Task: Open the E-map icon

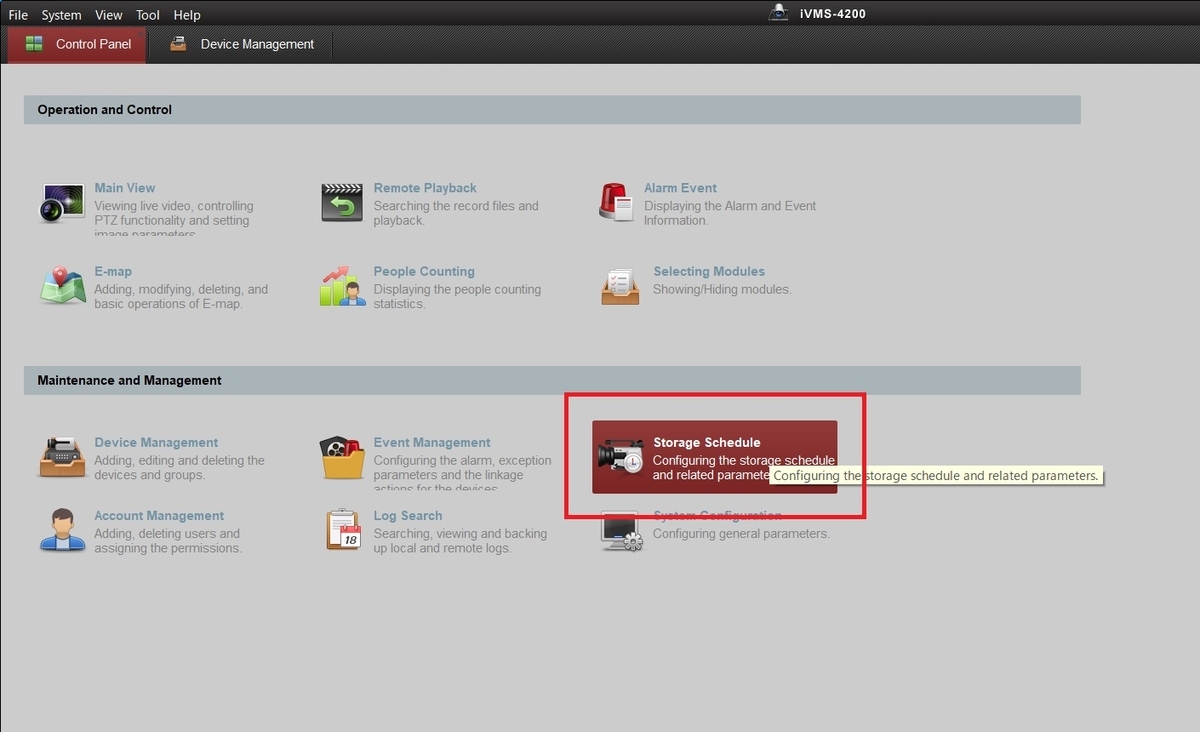Action: pos(62,285)
